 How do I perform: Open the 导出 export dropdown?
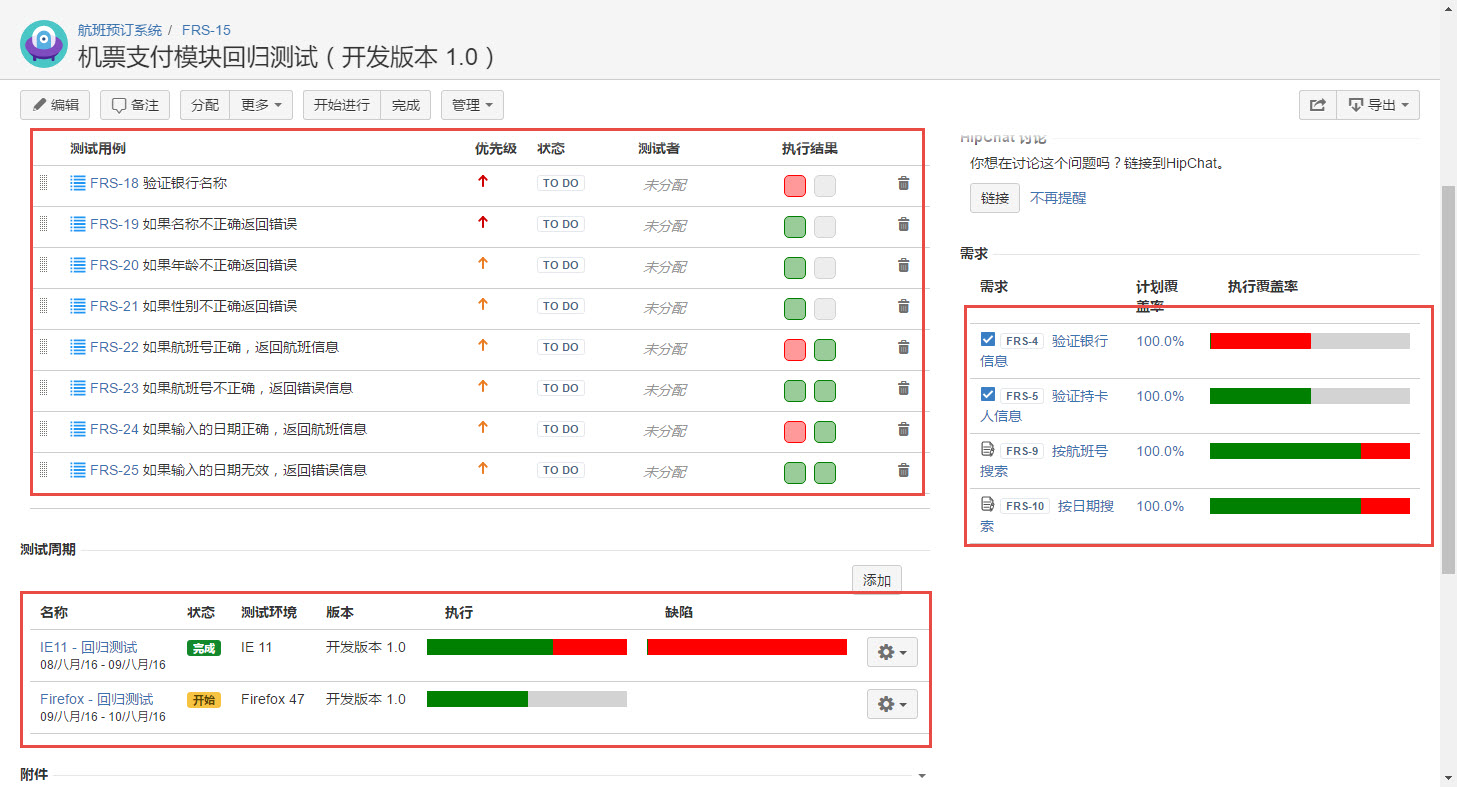[x=1378, y=105]
